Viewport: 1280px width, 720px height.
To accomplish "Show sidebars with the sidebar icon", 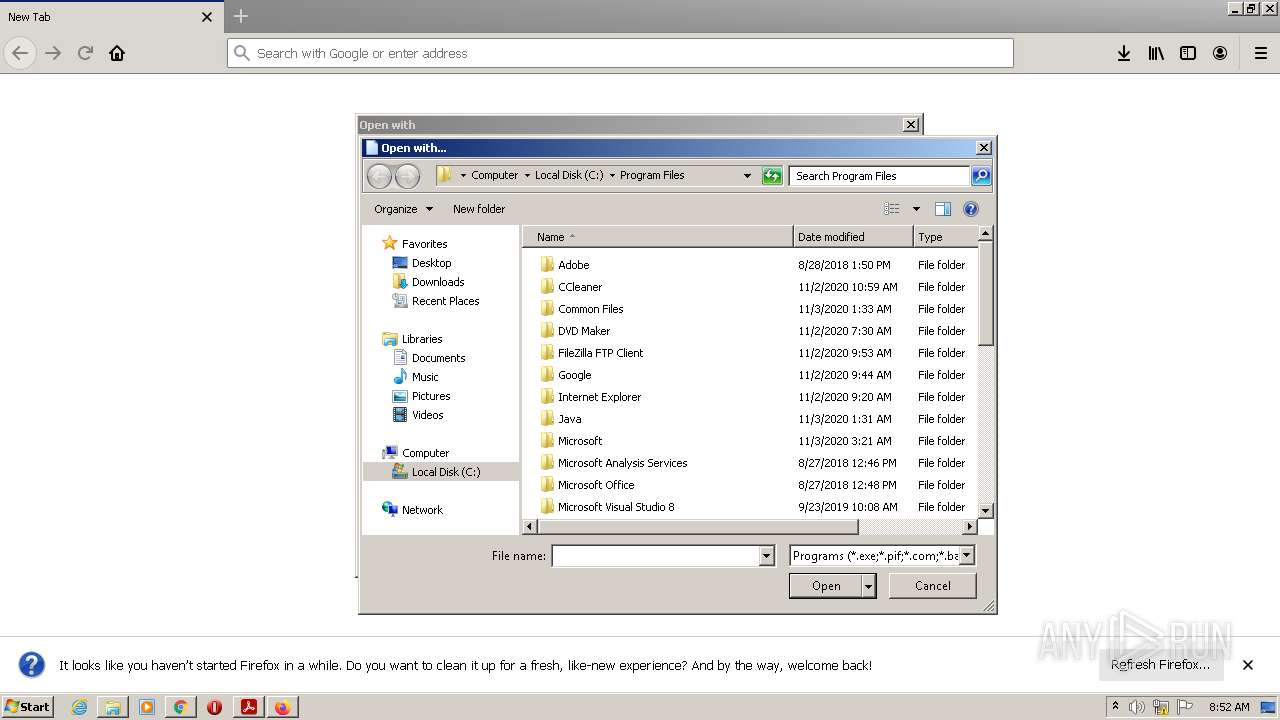I will pyautogui.click(x=1188, y=53).
